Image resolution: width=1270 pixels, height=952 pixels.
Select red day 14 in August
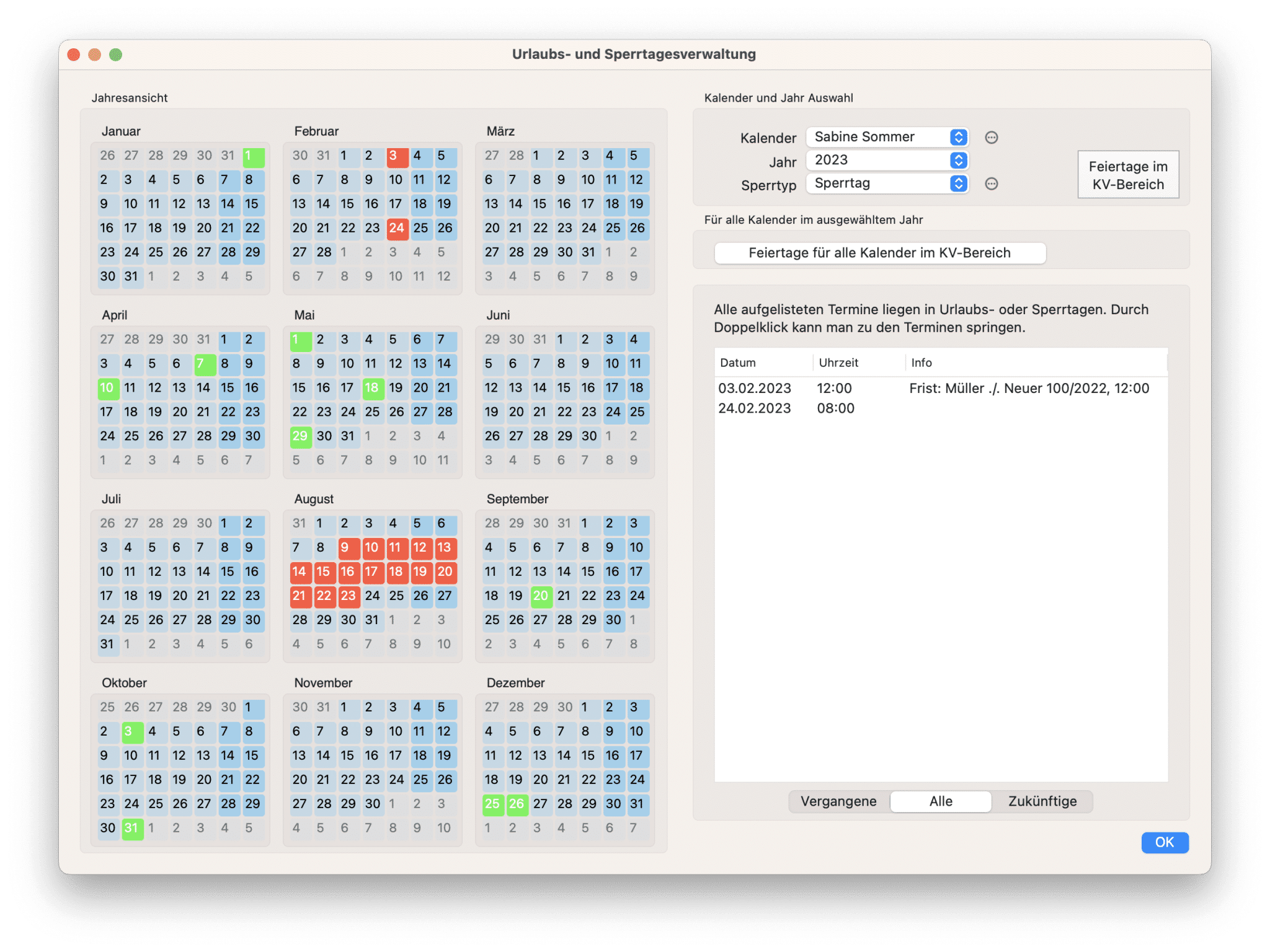300,572
